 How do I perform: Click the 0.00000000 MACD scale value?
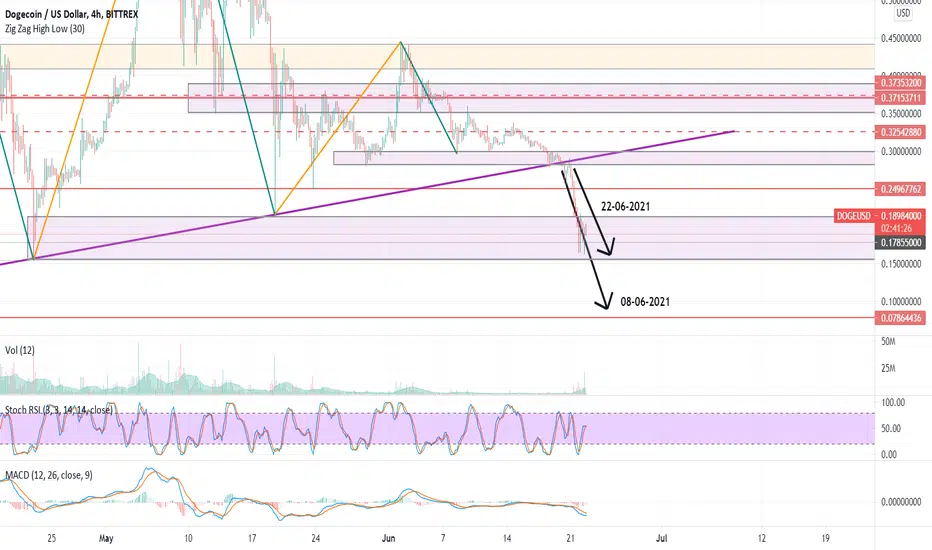[x=901, y=502]
